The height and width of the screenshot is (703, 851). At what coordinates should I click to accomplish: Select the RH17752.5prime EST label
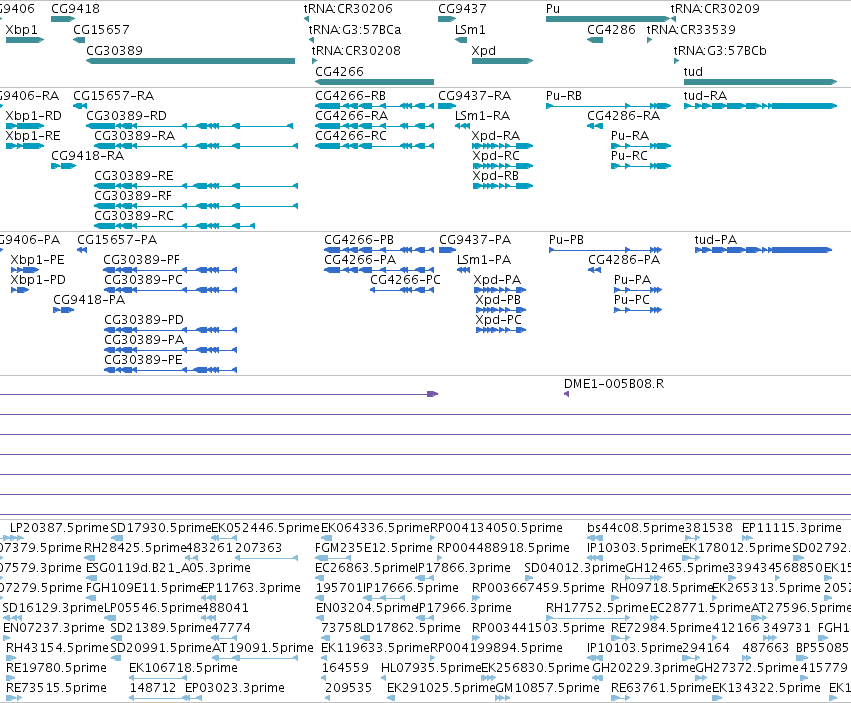tap(598, 608)
